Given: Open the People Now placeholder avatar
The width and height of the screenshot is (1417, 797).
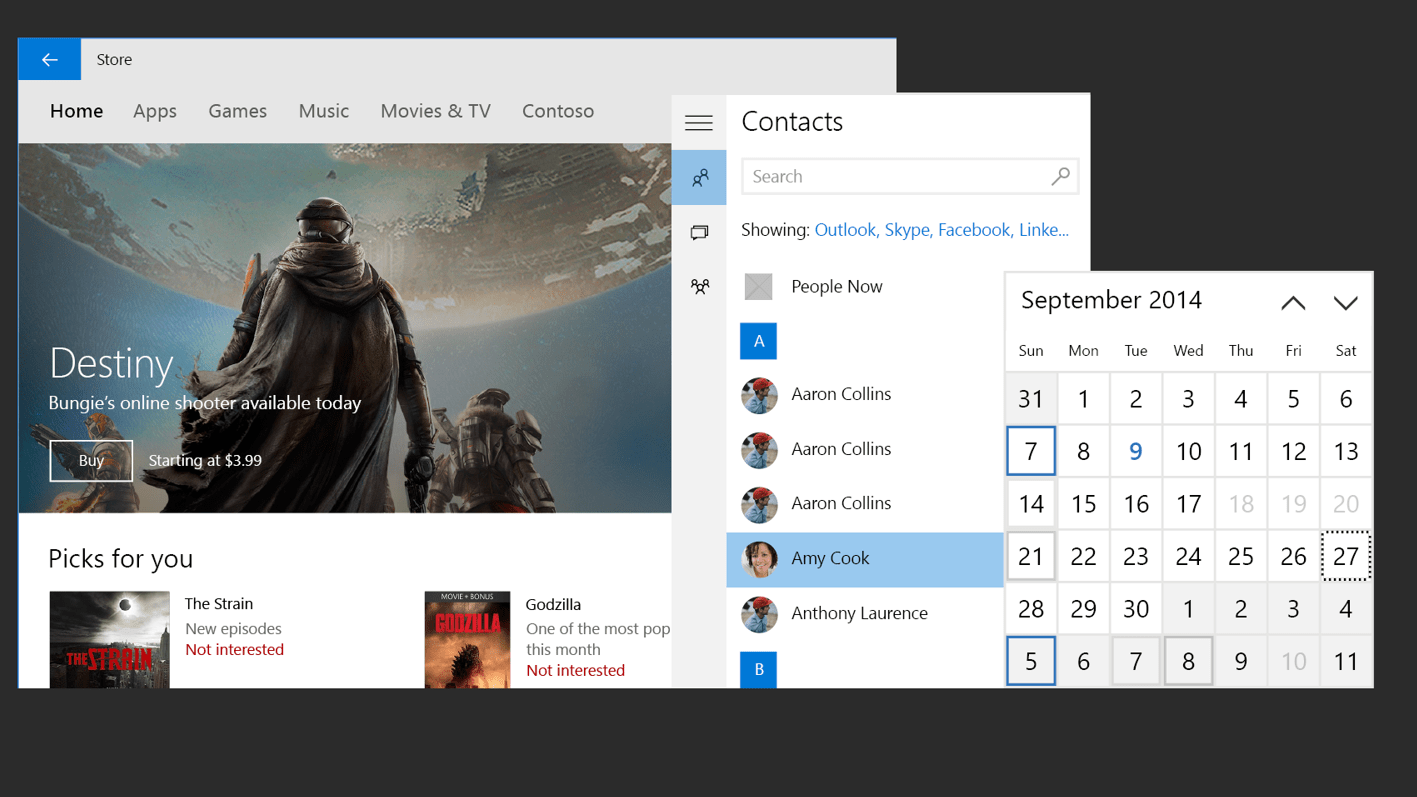Looking at the screenshot, I should tap(758, 286).
